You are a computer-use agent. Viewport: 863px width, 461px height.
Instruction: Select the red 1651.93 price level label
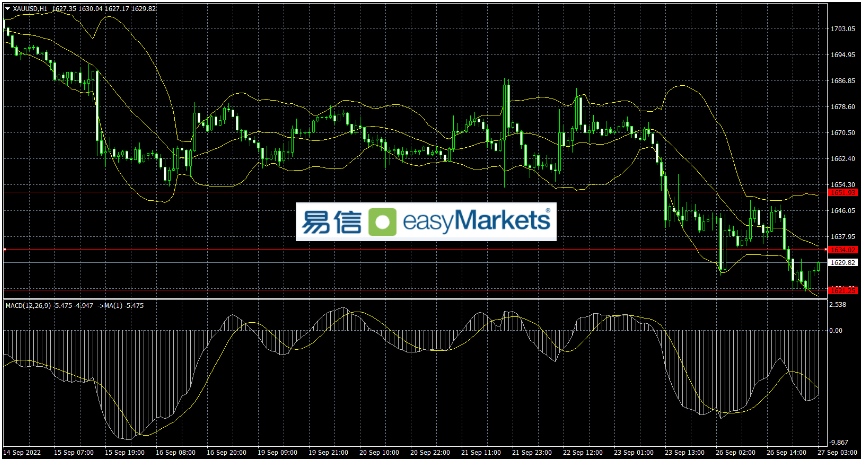coord(843,193)
